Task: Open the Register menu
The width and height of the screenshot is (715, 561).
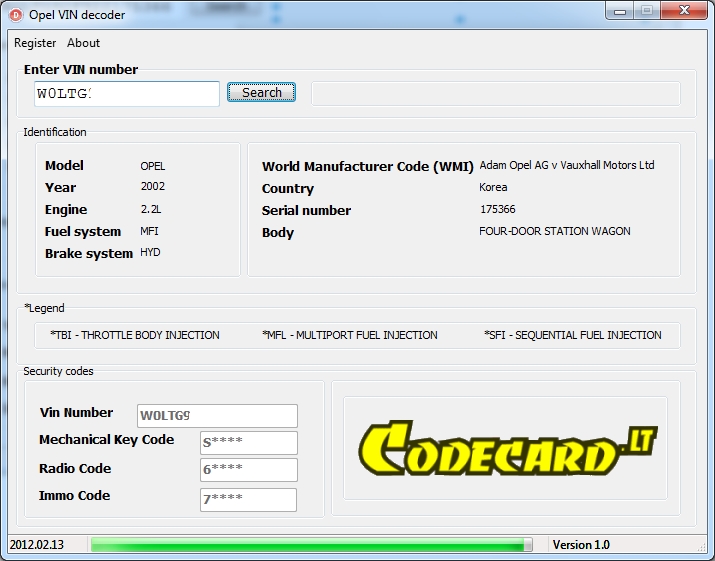Action: pyautogui.click(x=35, y=43)
